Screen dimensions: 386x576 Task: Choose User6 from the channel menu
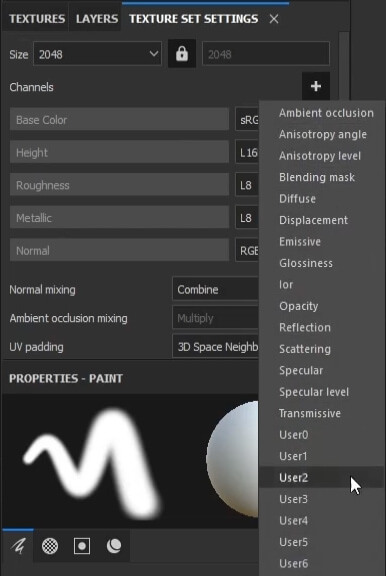point(322,564)
